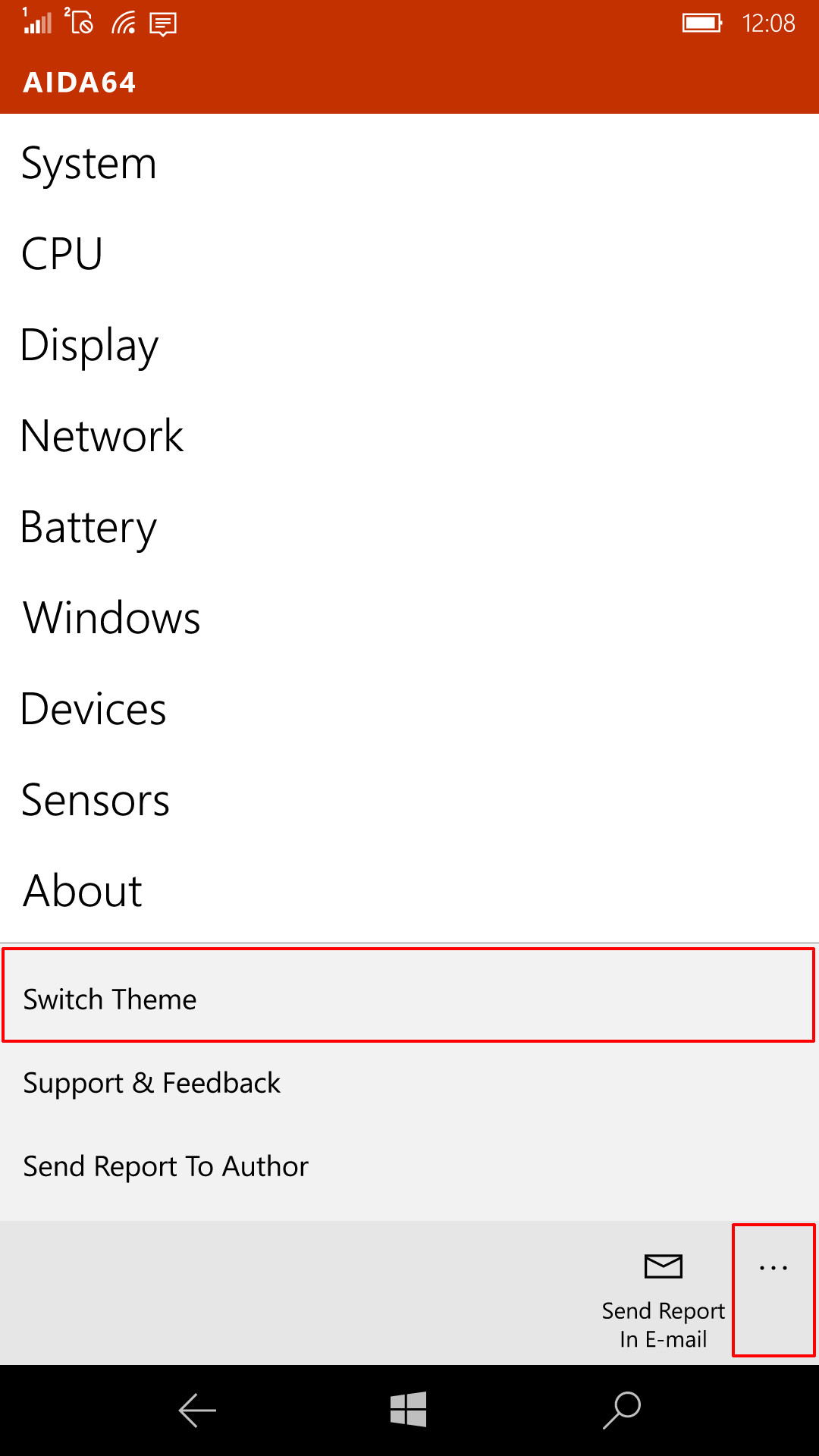Open search using the magnifier icon

pos(622,1409)
